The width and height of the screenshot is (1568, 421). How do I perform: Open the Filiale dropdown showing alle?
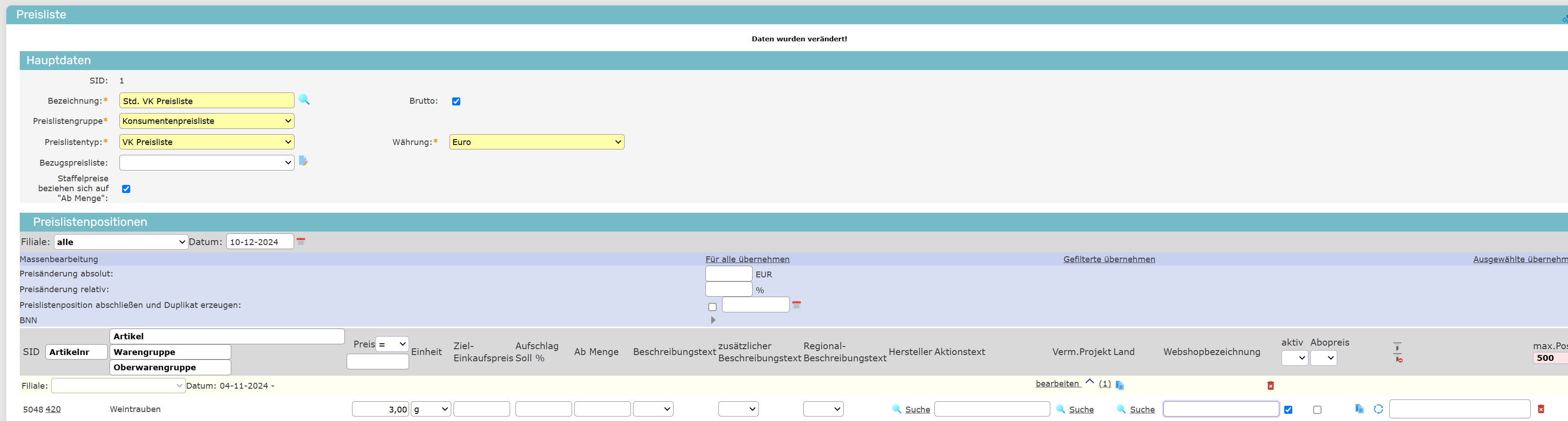(120, 242)
